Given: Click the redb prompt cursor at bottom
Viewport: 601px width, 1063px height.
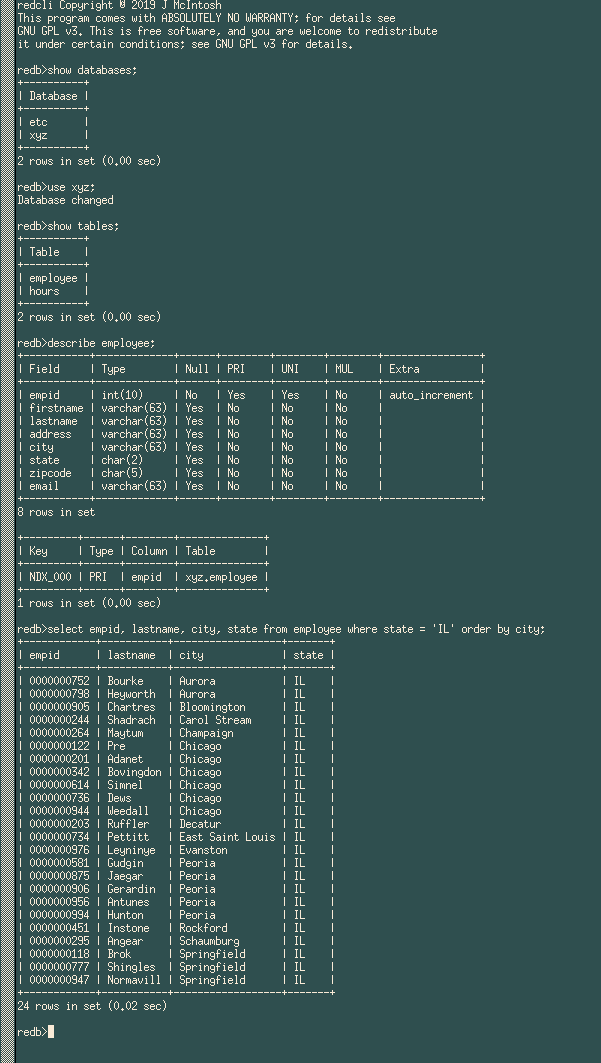Looking at the screenshot, I should [x=50, y=1032].
